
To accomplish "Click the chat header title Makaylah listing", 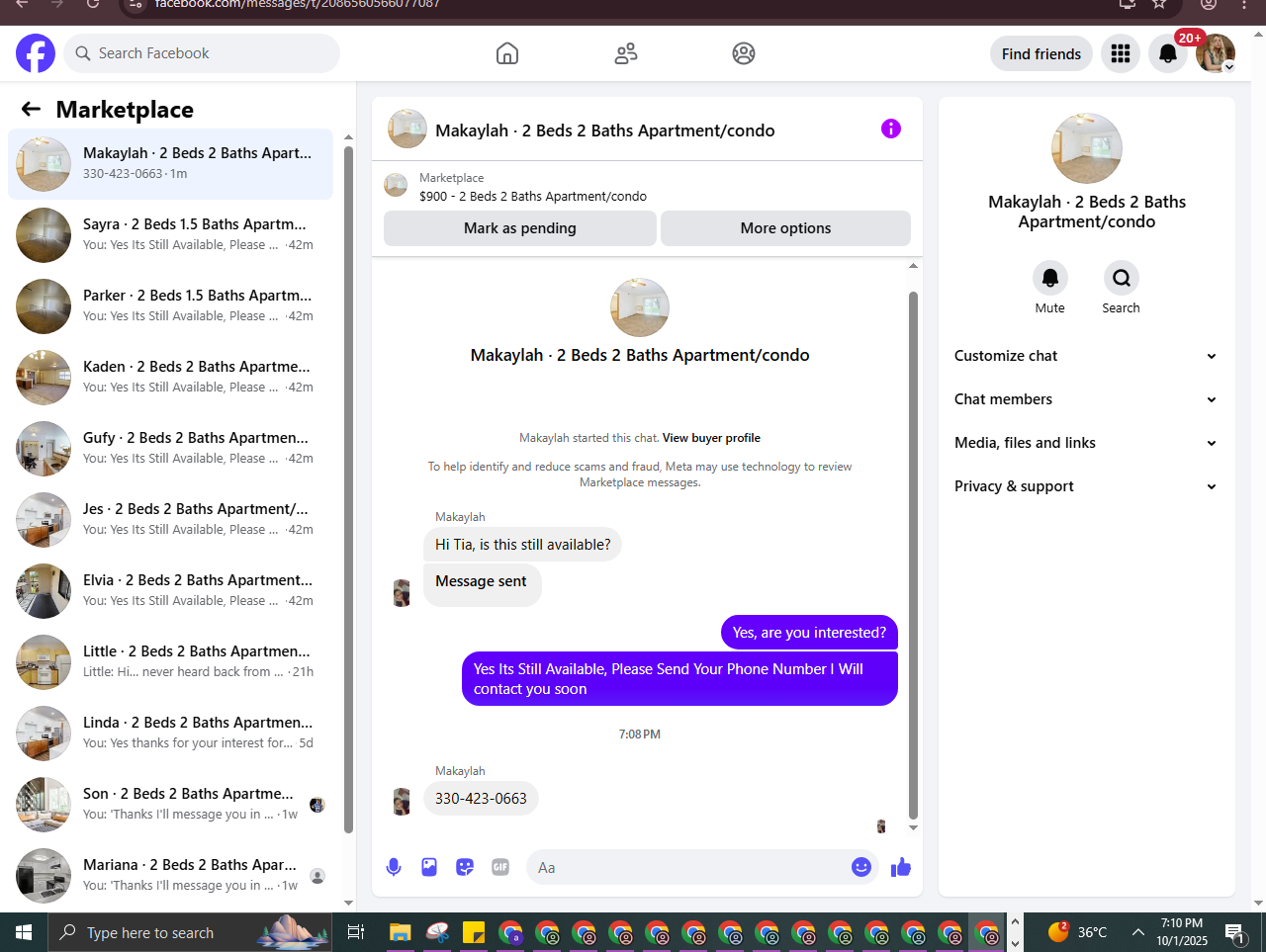I will [605, 130].
